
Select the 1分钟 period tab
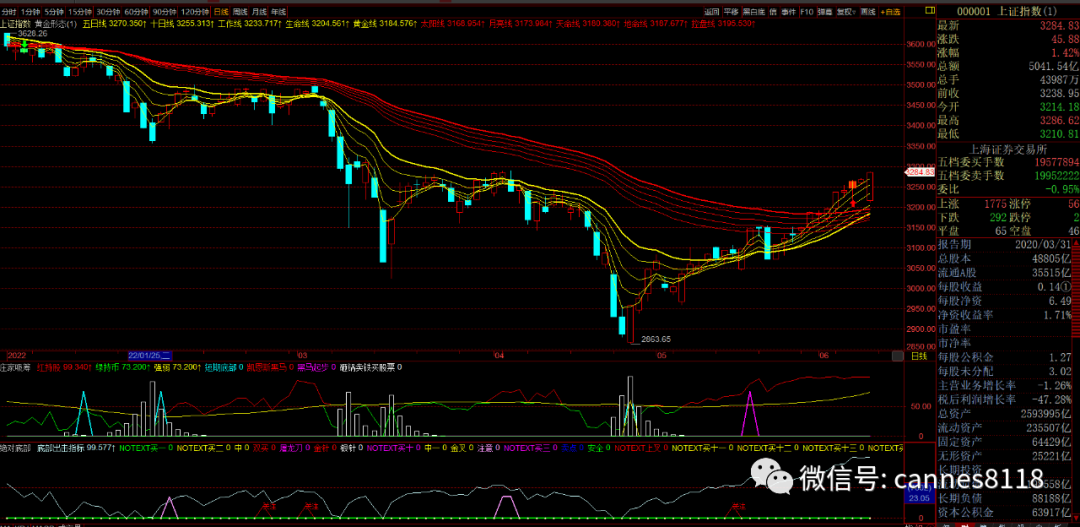pyautogui.click(x=30, y=12)
